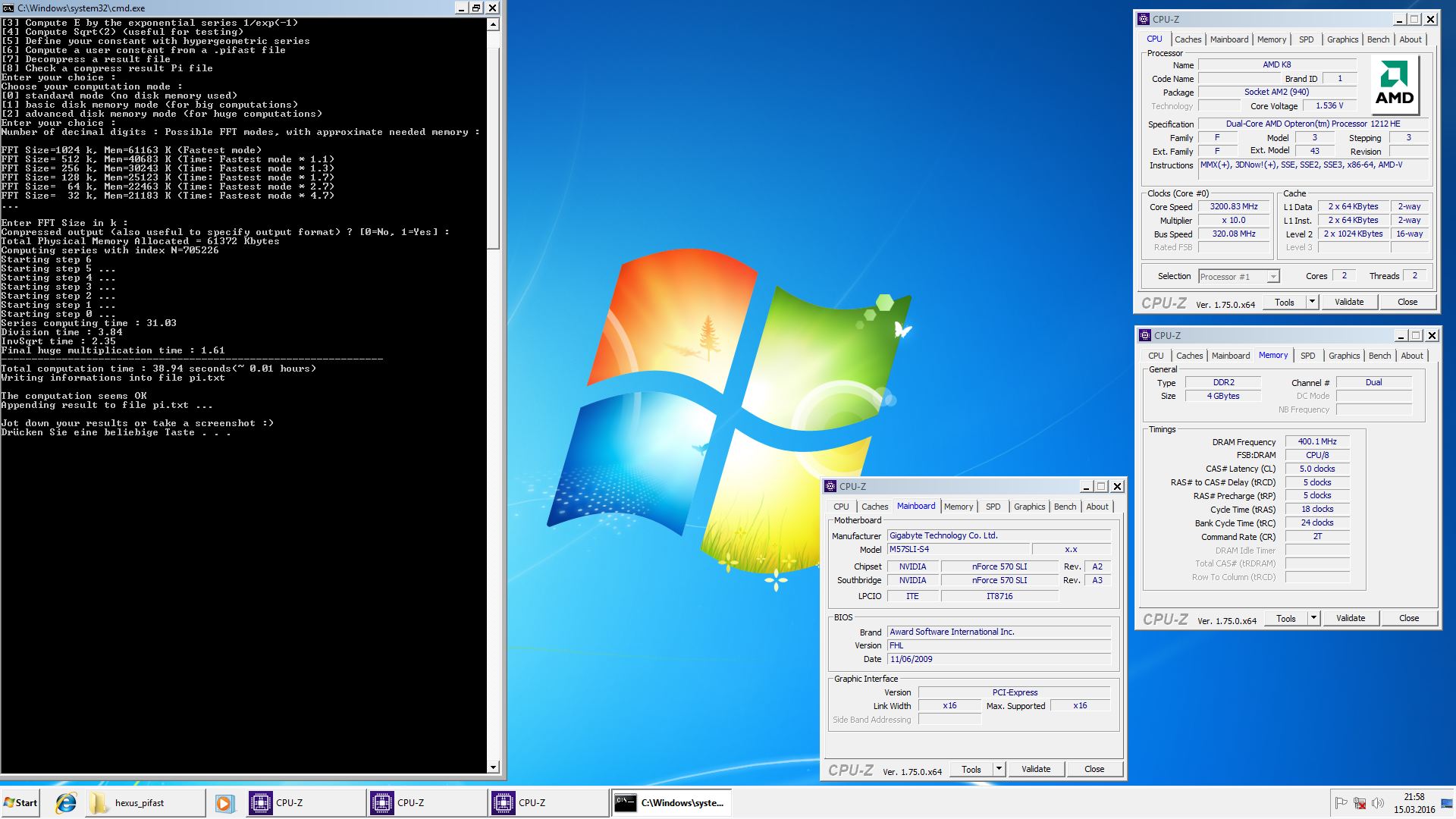Open the hexus_pifast folder taskbar item

click(144, 803)
